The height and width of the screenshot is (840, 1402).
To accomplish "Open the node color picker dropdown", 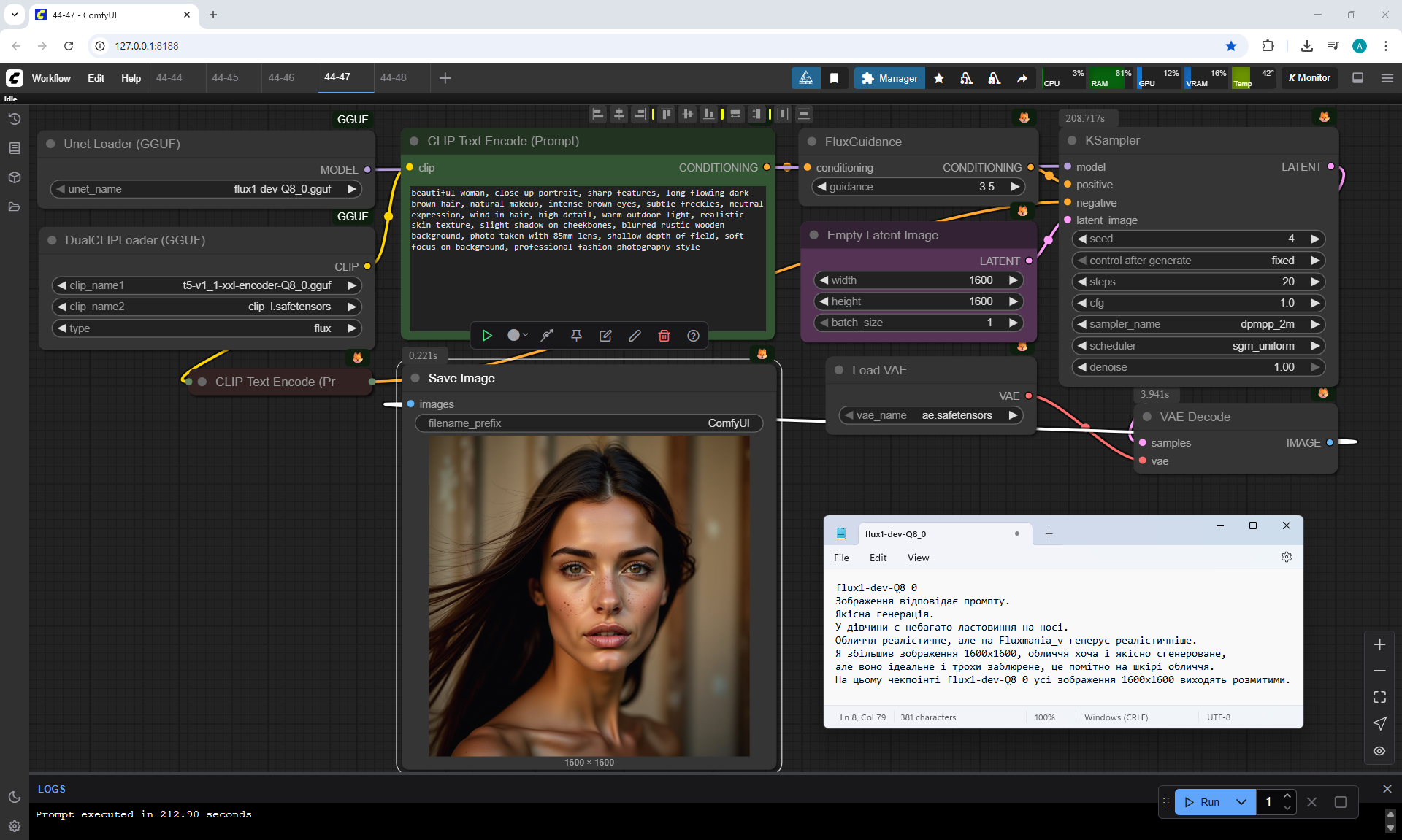I will (518, 336).
